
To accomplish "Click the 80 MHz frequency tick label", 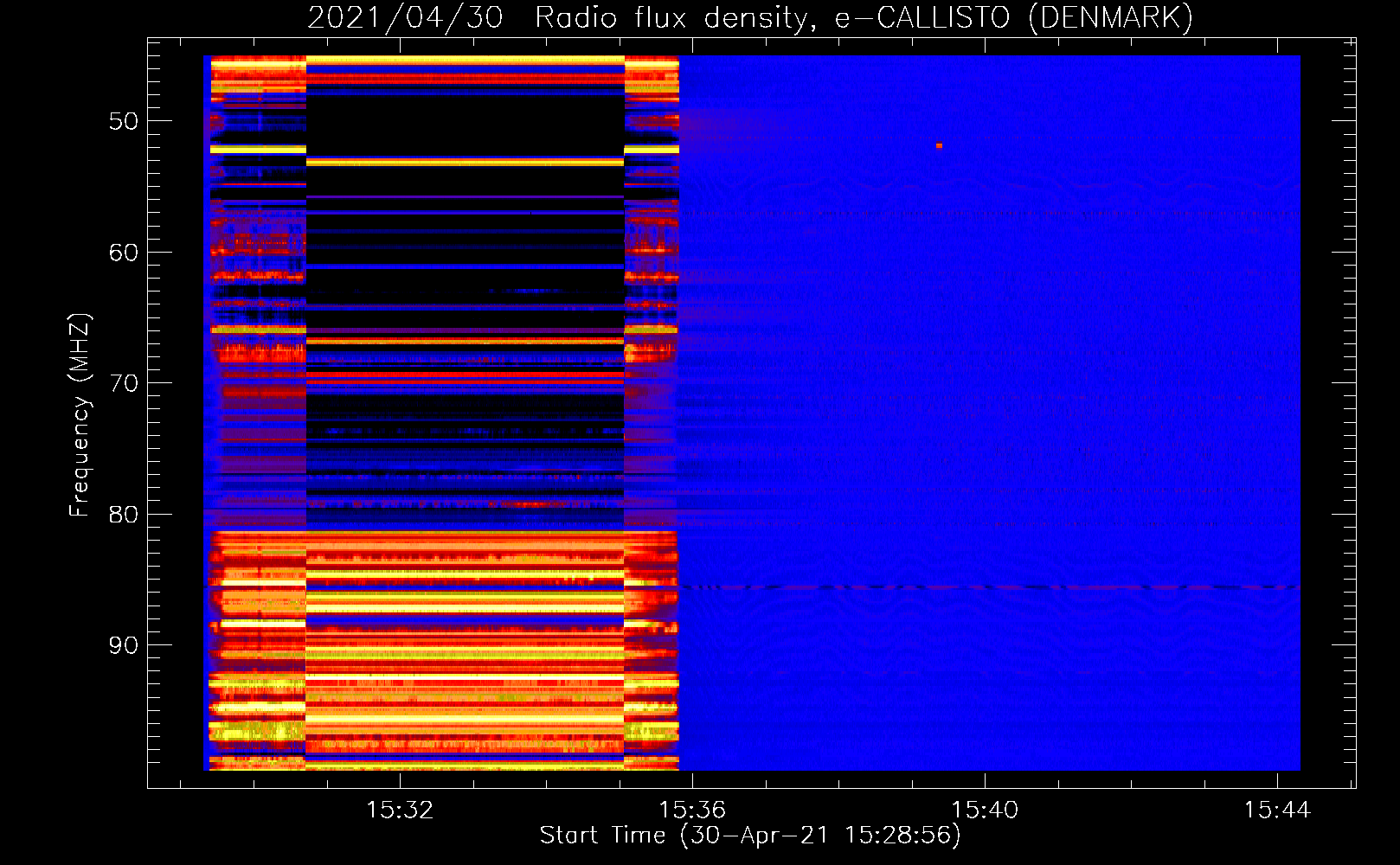I will click(x=124, y=515).
